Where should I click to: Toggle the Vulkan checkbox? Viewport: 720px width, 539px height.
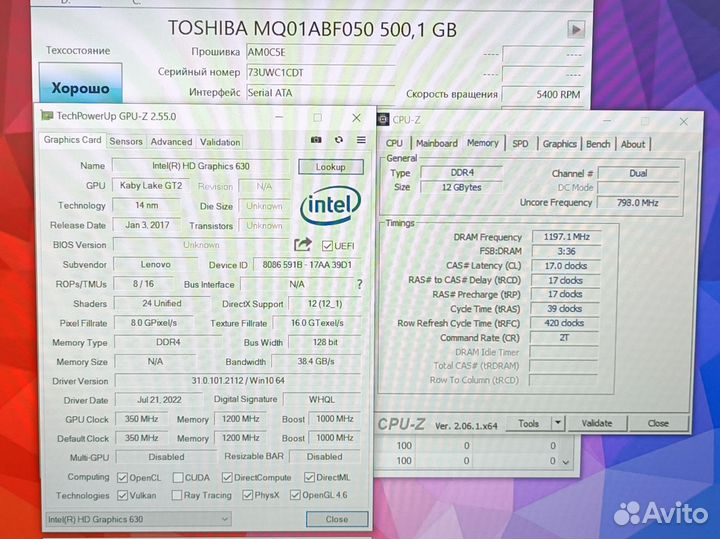[x=122, y=495]
